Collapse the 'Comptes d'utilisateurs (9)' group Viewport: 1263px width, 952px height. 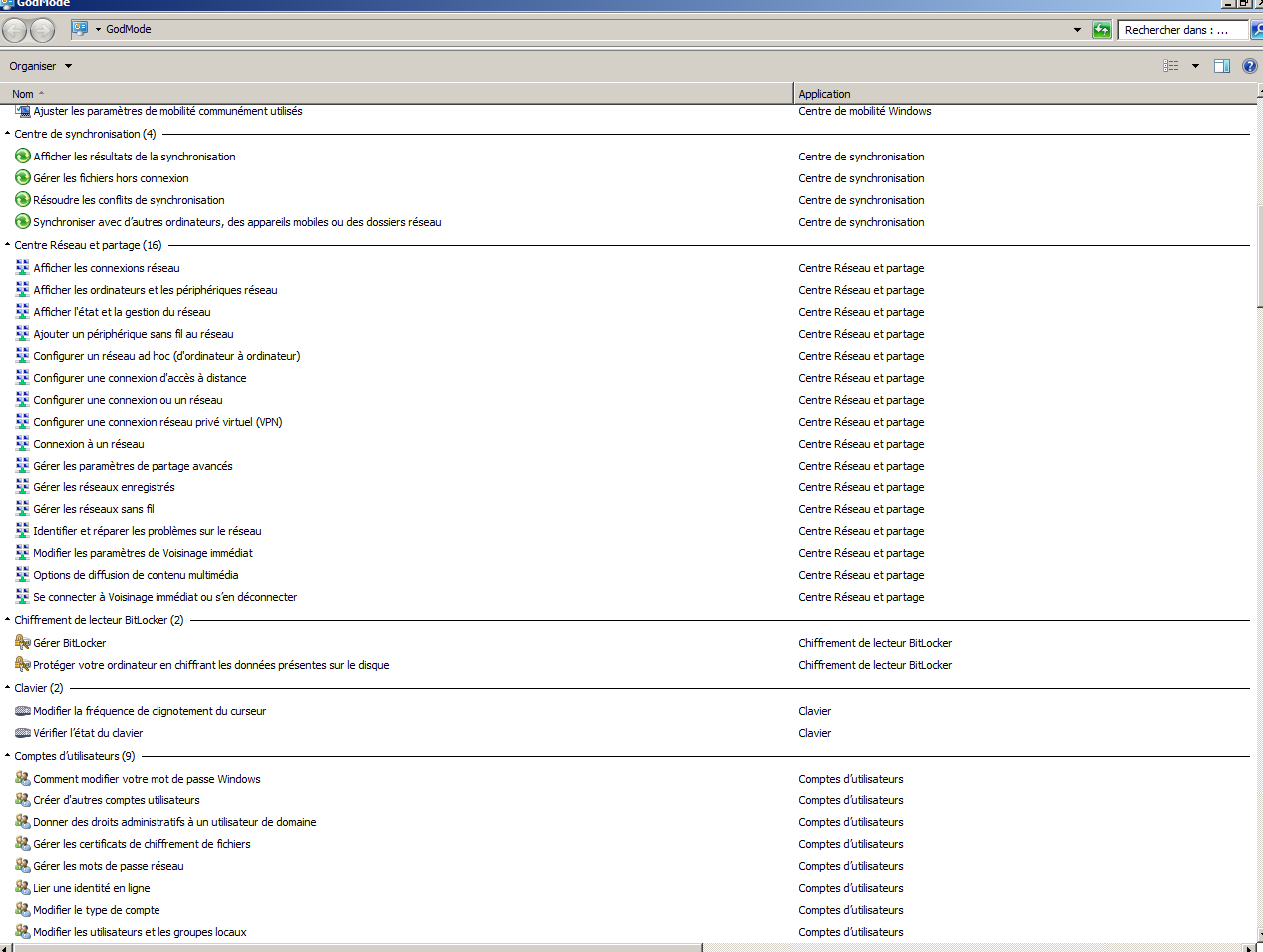[x=7, y=756]
